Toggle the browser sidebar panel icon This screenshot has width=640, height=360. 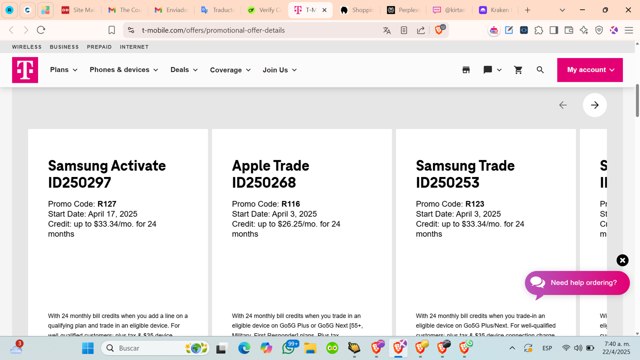coord(554,30)
